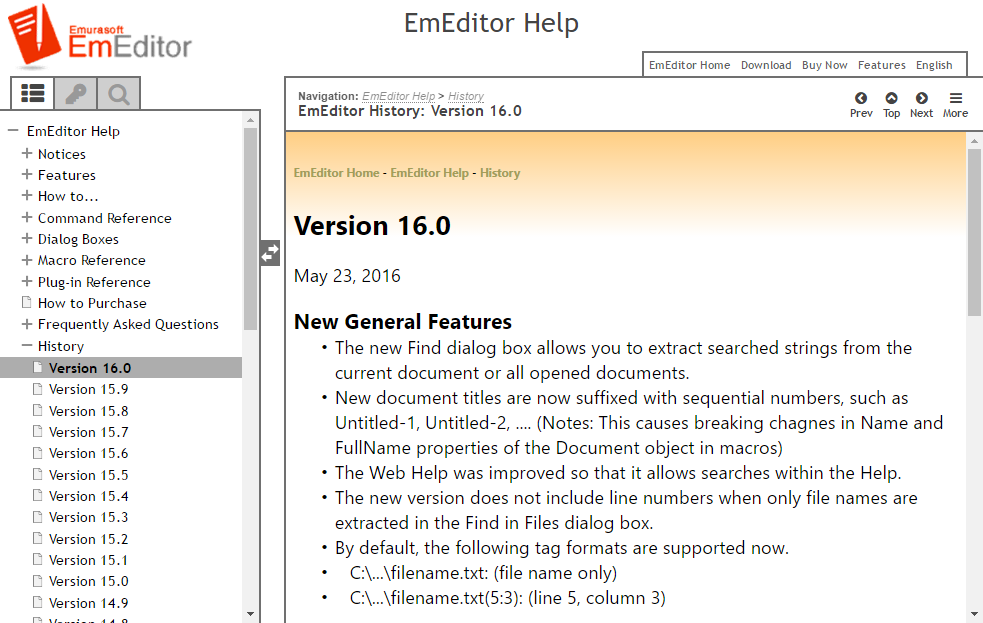Image resolution: width=983 pixels, height=623 pixels.
Task: Click the tree pane scroll-up arrow
Action: [250, 119]
